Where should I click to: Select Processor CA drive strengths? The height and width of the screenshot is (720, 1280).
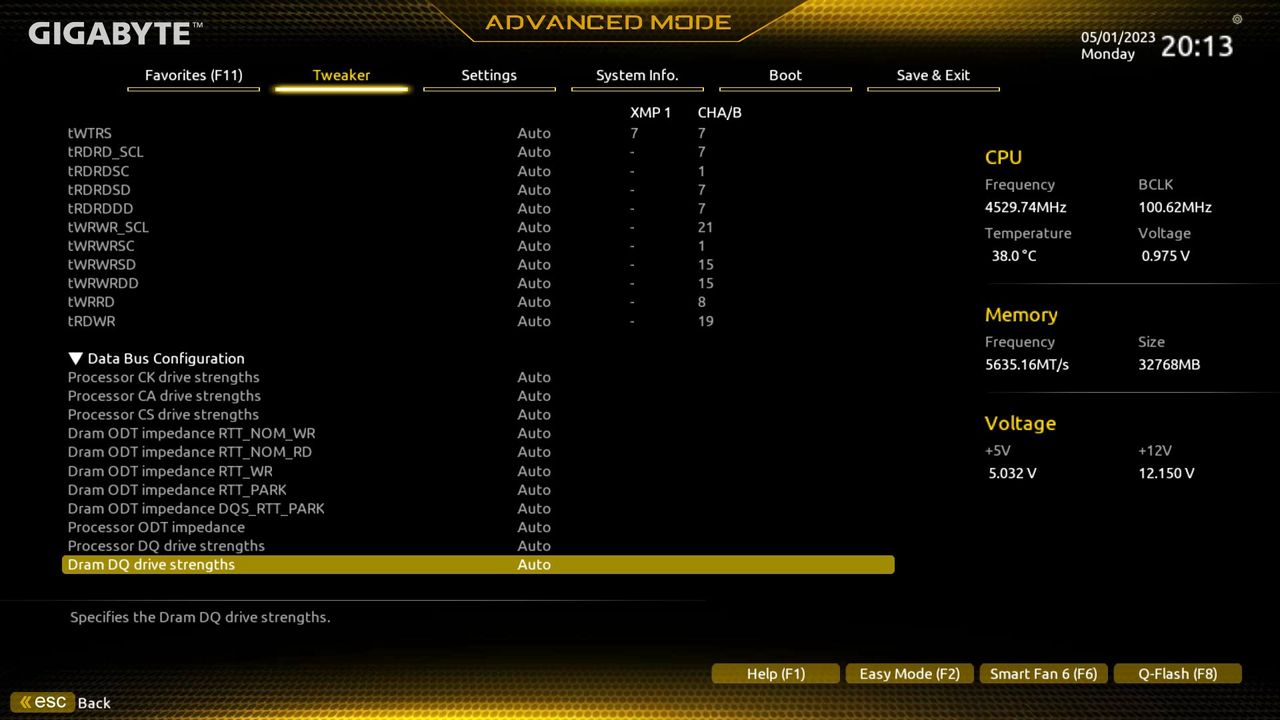(478, 396)
